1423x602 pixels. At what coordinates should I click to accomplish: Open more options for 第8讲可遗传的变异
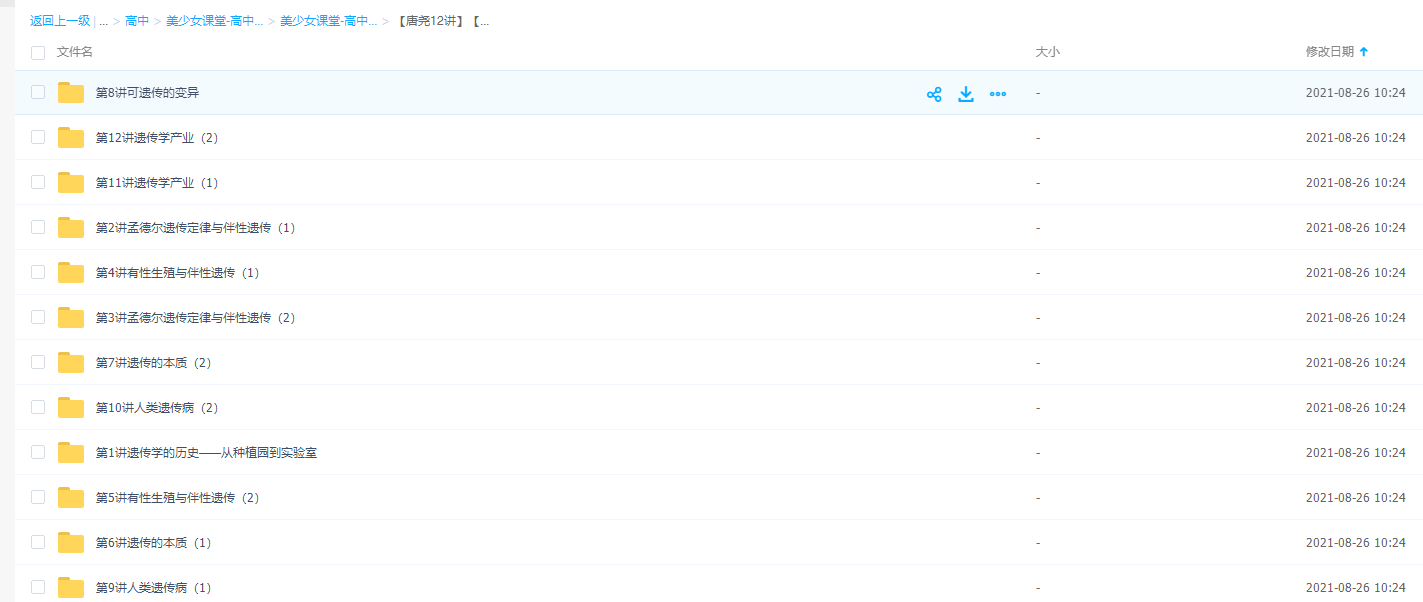coord(997,94)
